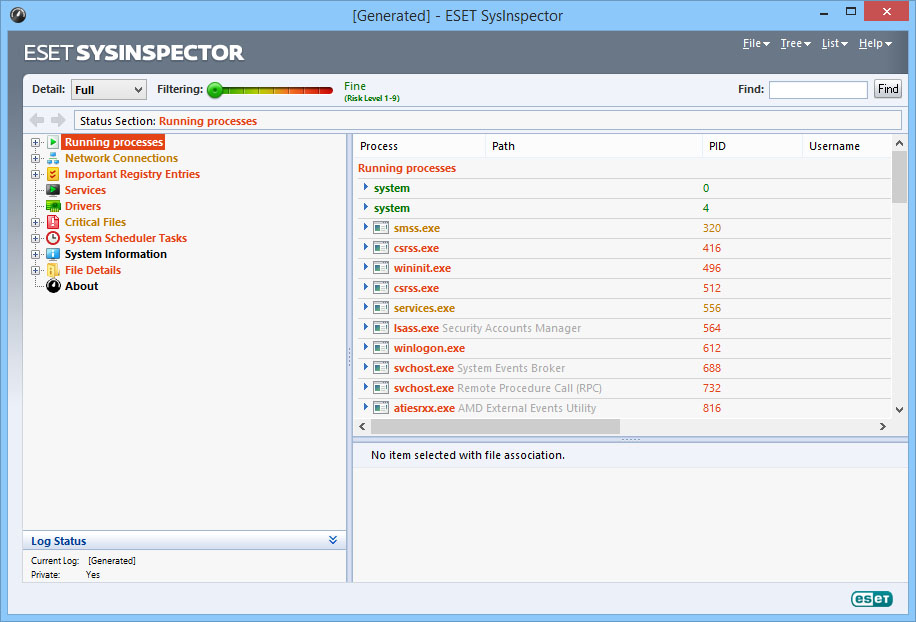Click the forward navigation arrow
Viewport: 916px width, 622px height.
(x=54, y=120)
